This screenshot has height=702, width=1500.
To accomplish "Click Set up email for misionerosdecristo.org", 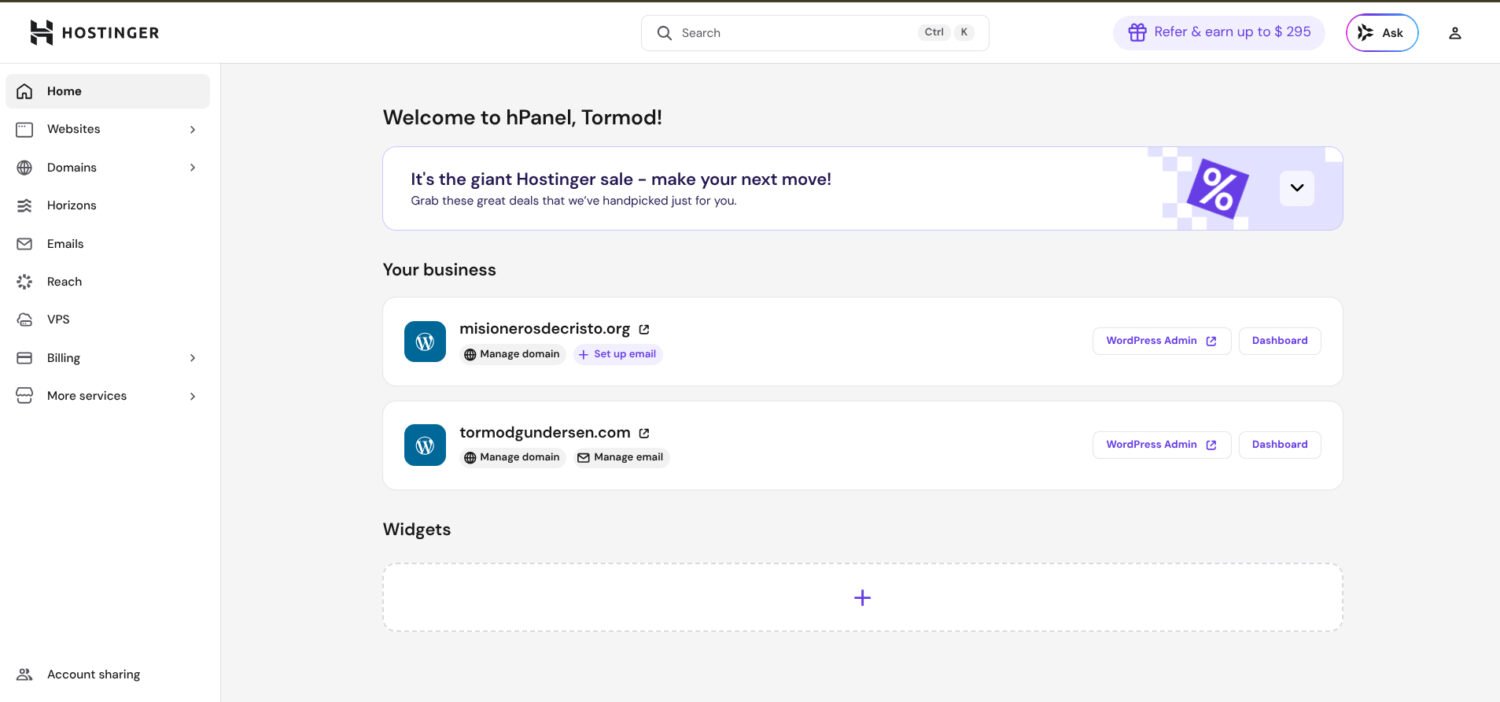I will point(618,354).
